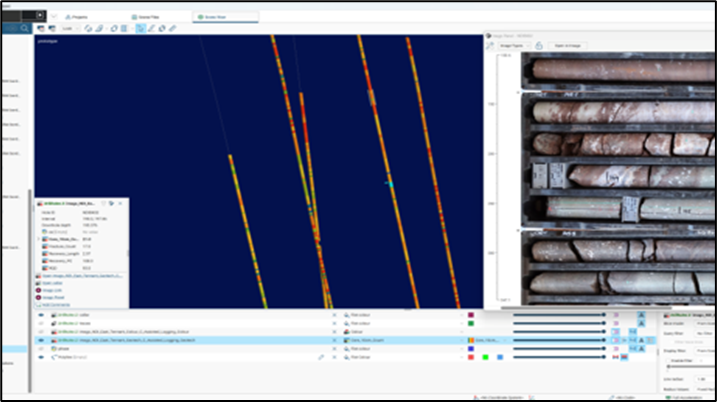
Task: Click the red swatch on Polylines row
Action: point(471,357)
